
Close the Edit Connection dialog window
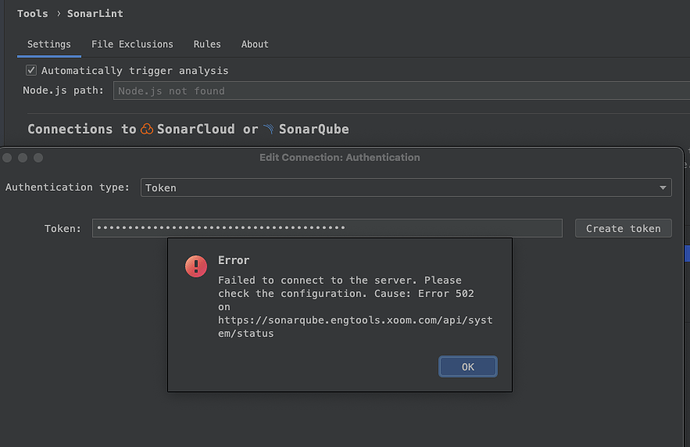(8, 158)
